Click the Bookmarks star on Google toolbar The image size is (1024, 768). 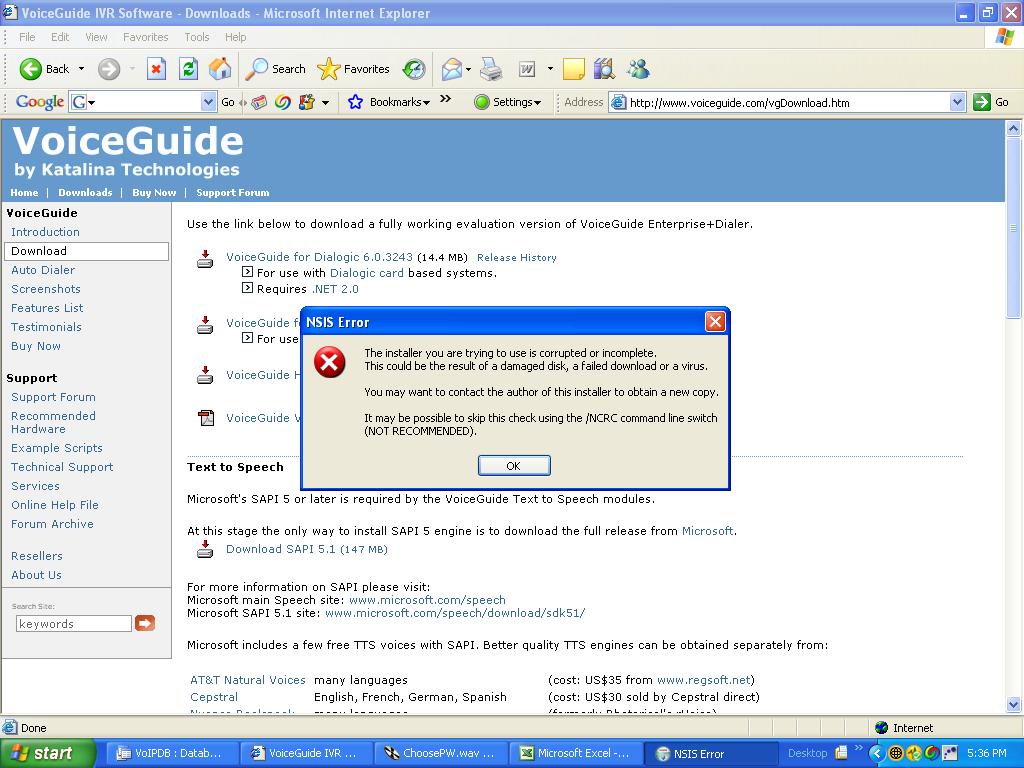[355, 102]
